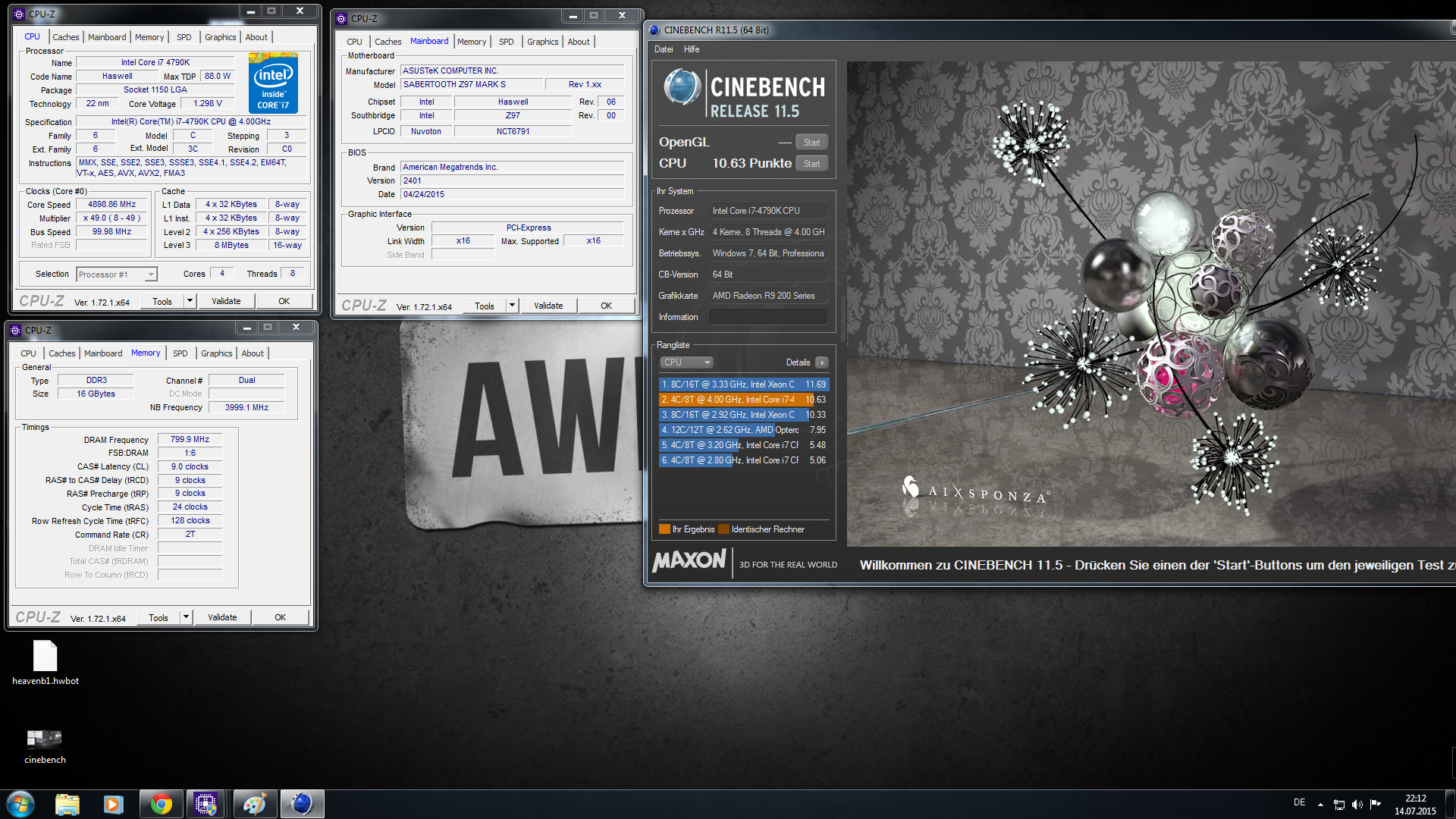
Task: Click the taskbar clock and date
Action: 1415,805
